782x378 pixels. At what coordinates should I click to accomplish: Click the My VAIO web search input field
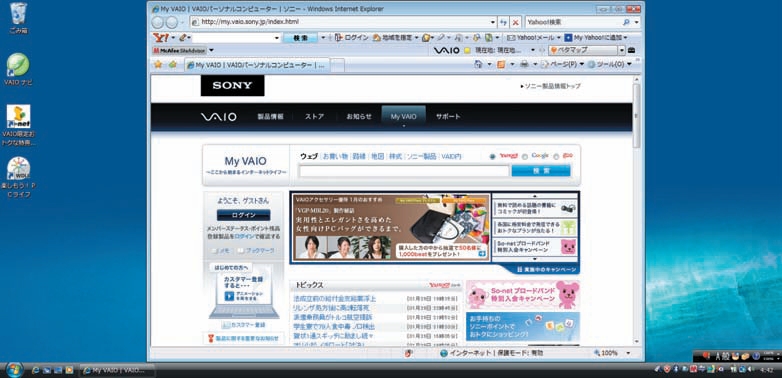coord(404,171)
